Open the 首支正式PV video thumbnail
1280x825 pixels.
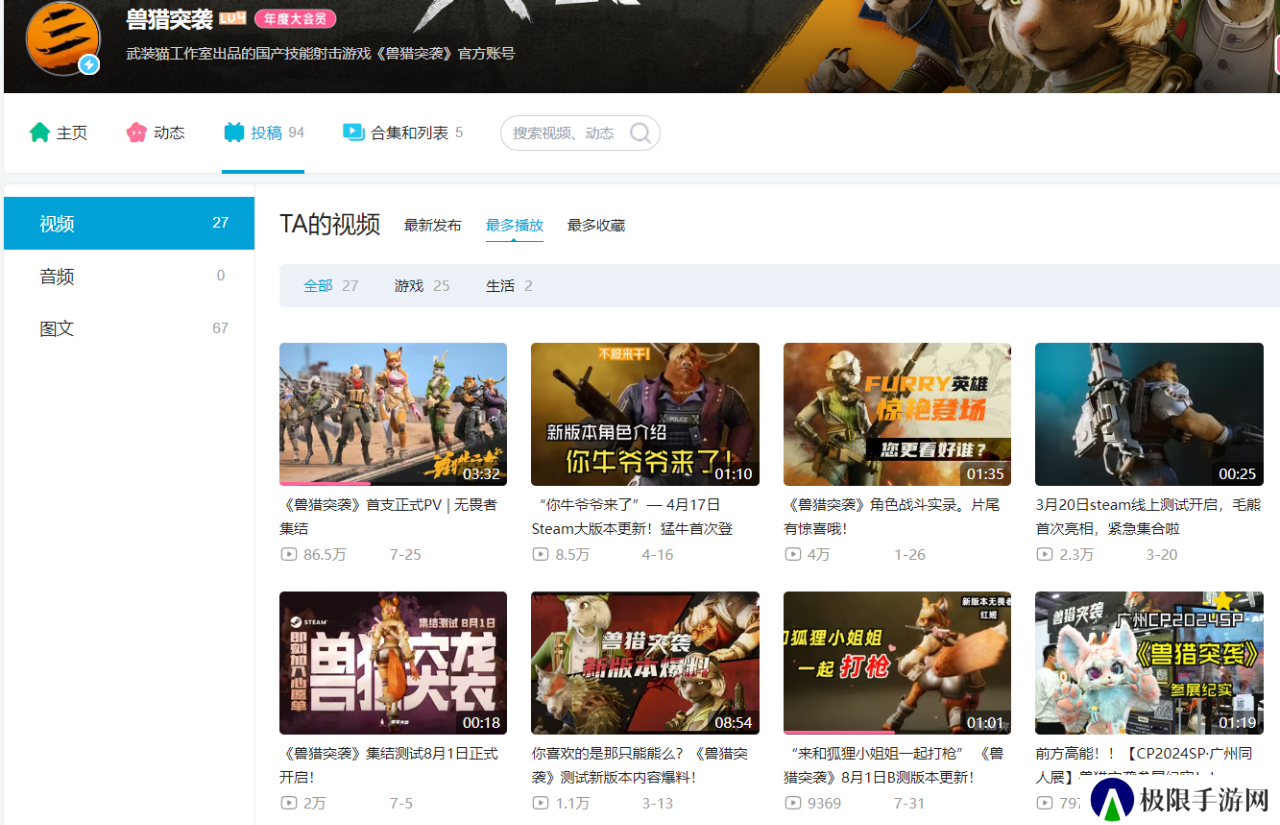point(393,414)
